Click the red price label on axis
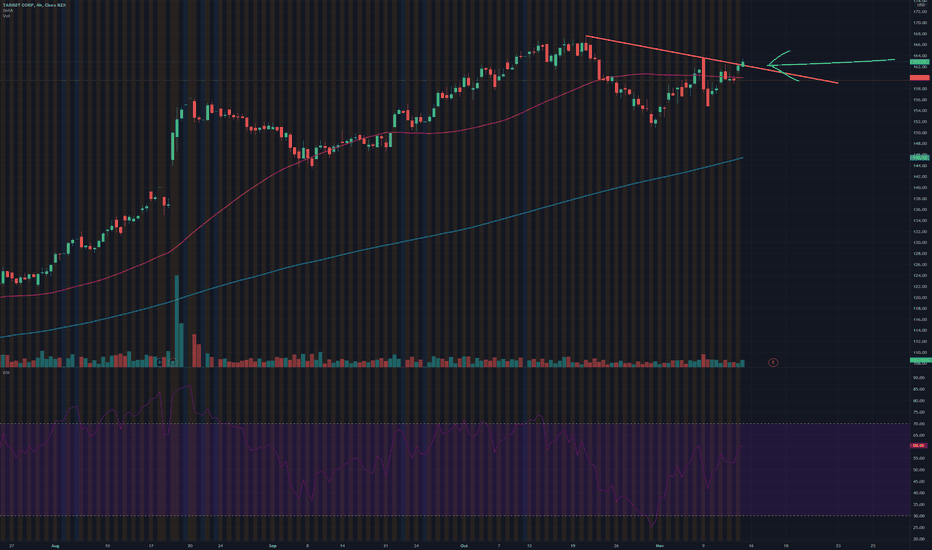The height and width of the screenshot is (550, 932). click(920, 77)
